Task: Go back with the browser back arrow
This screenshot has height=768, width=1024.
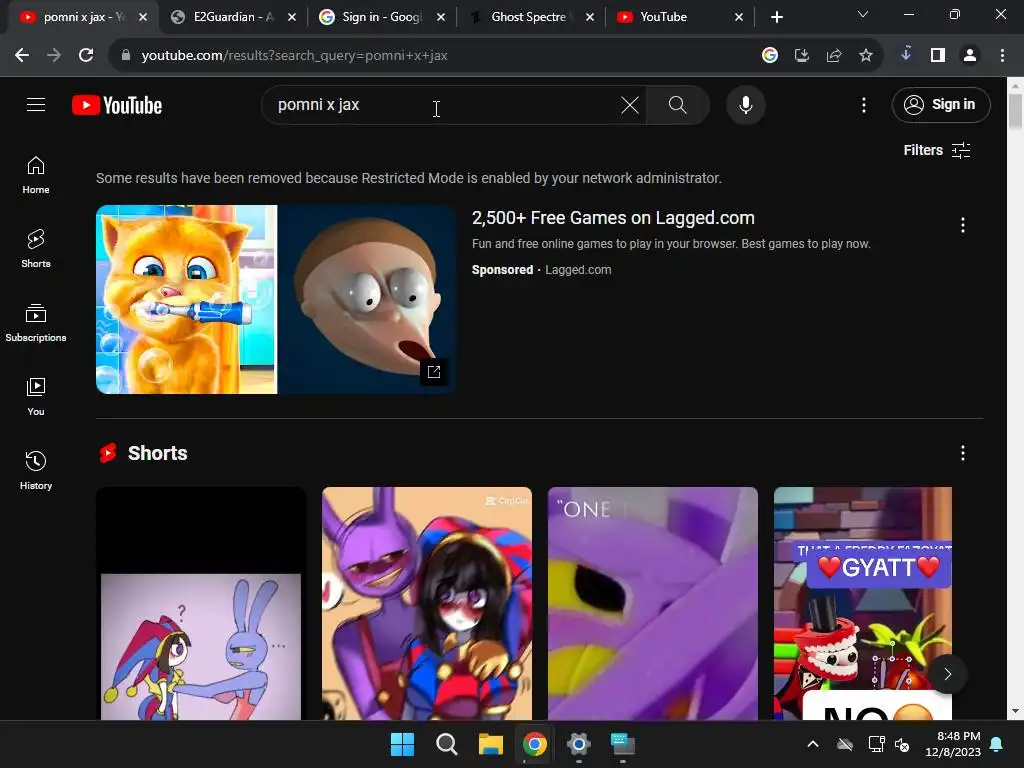Action: (x=22, y=56)
